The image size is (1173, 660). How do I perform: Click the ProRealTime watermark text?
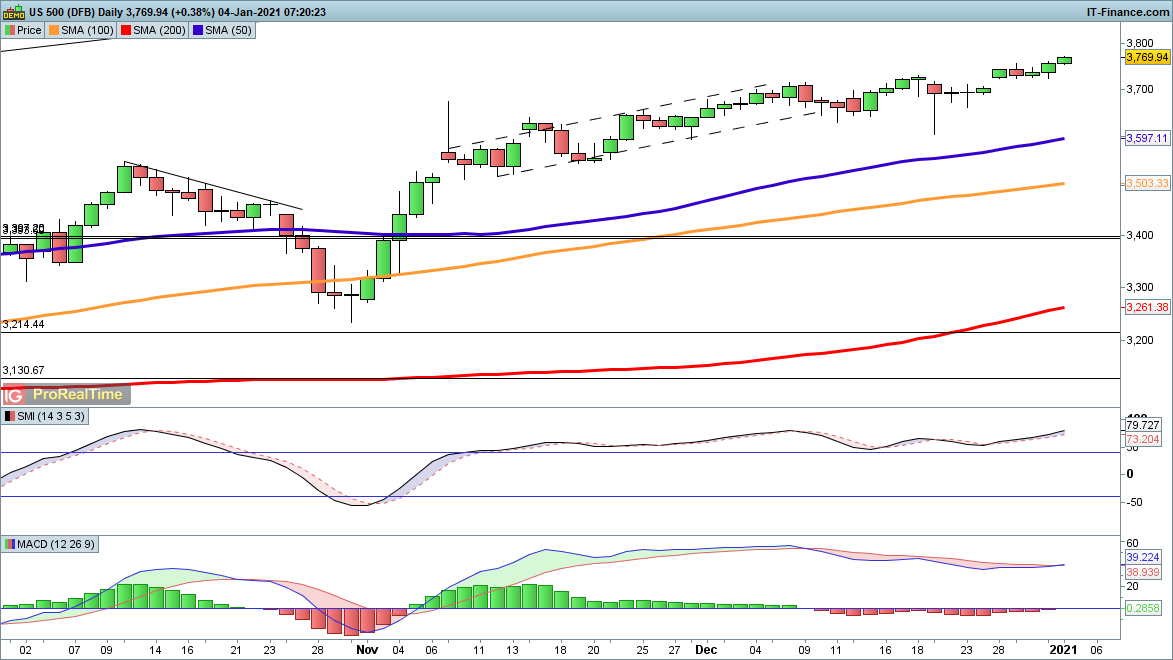(79, 394)
